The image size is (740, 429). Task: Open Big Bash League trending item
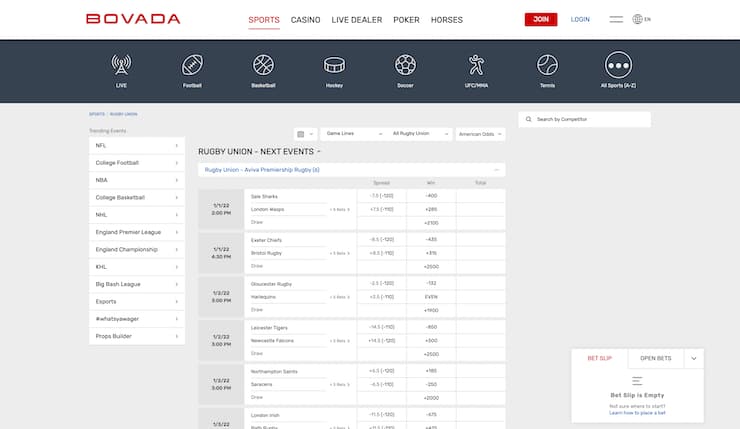click(x=136, y=284)
